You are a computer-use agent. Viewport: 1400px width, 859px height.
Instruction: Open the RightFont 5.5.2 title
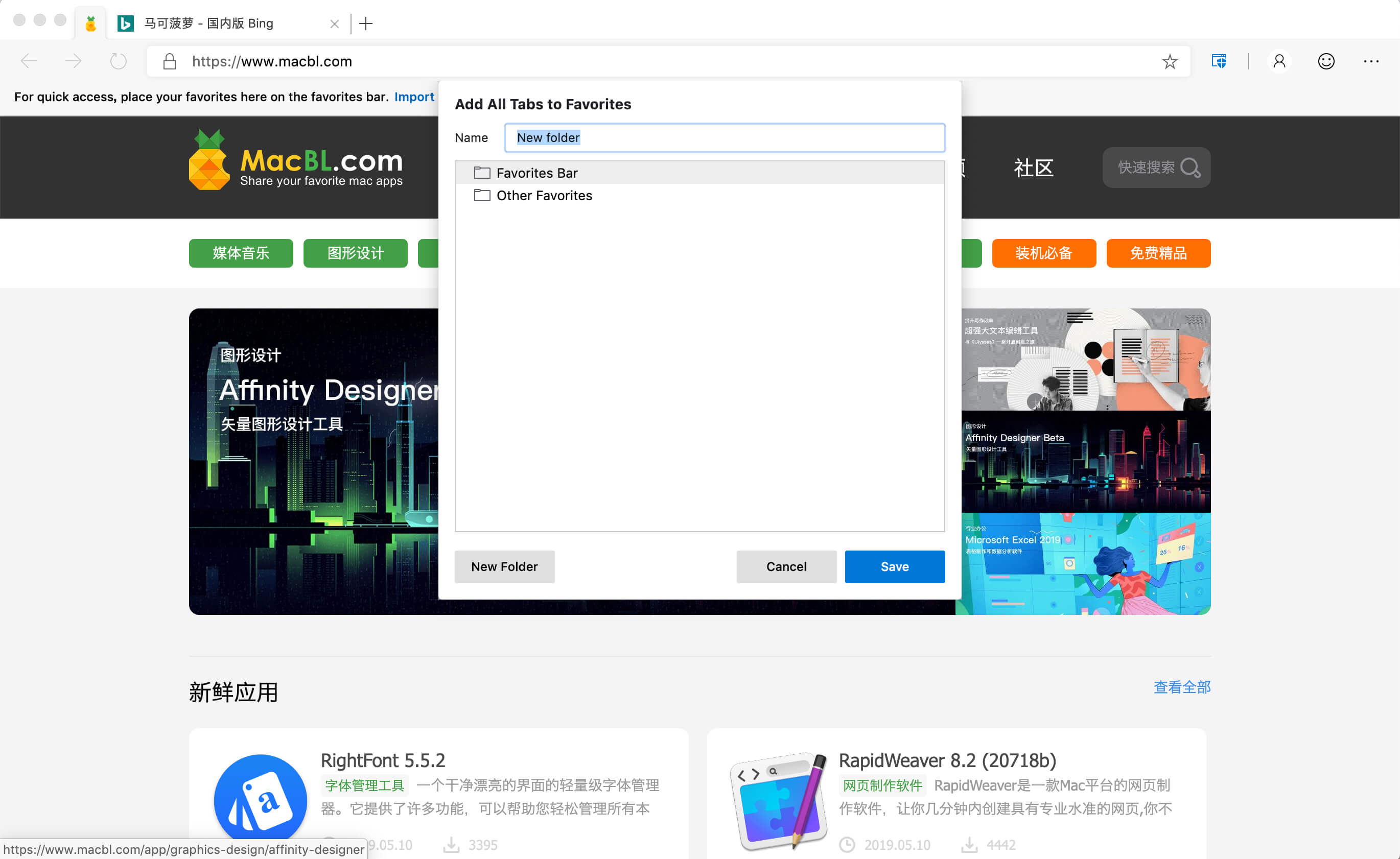(383, 760)
